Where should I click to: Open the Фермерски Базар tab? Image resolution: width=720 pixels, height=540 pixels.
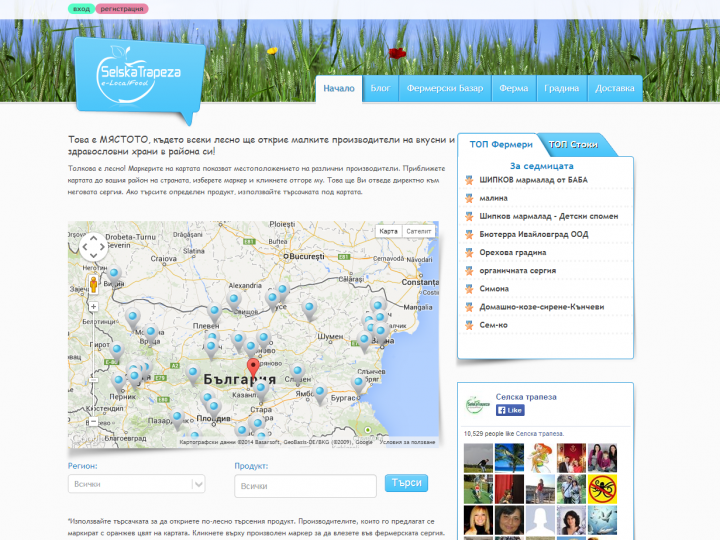pos(445,88)
